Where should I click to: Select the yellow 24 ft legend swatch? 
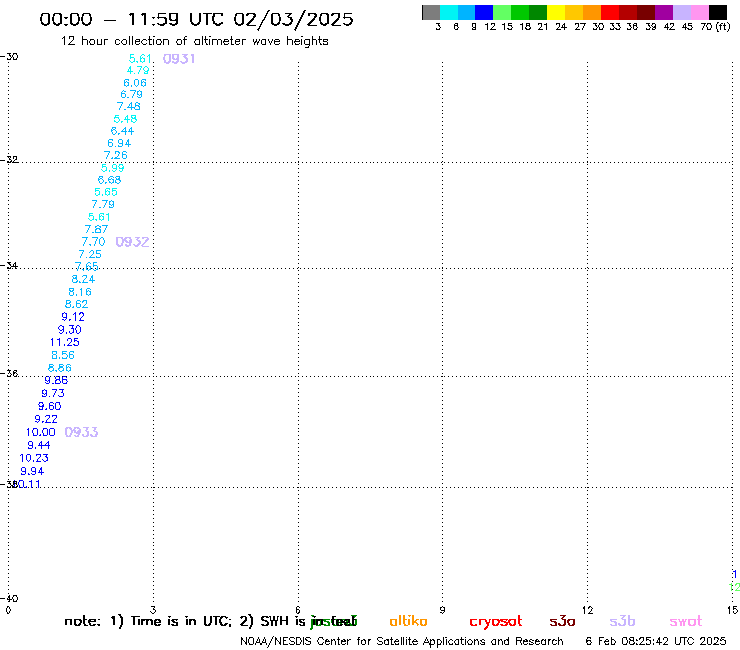click(556, 12)
